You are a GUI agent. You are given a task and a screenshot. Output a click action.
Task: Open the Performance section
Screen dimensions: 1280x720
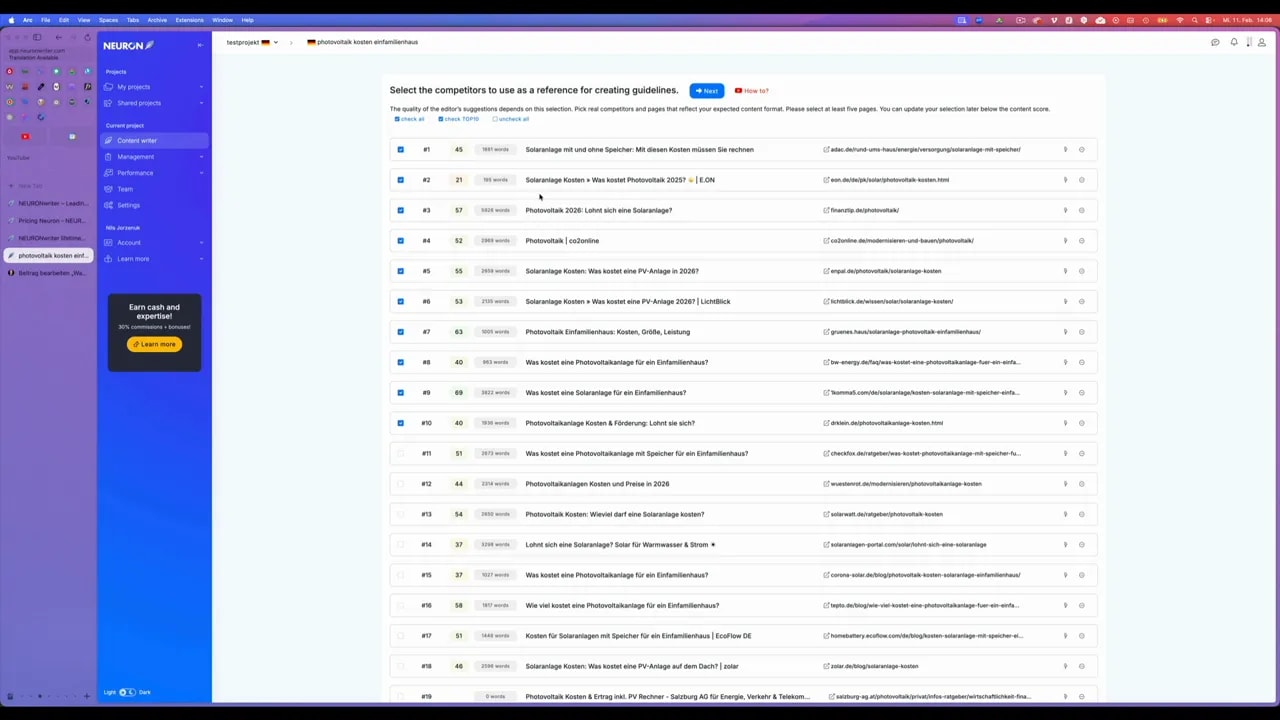pyautogui.click(x=135, y=172)
